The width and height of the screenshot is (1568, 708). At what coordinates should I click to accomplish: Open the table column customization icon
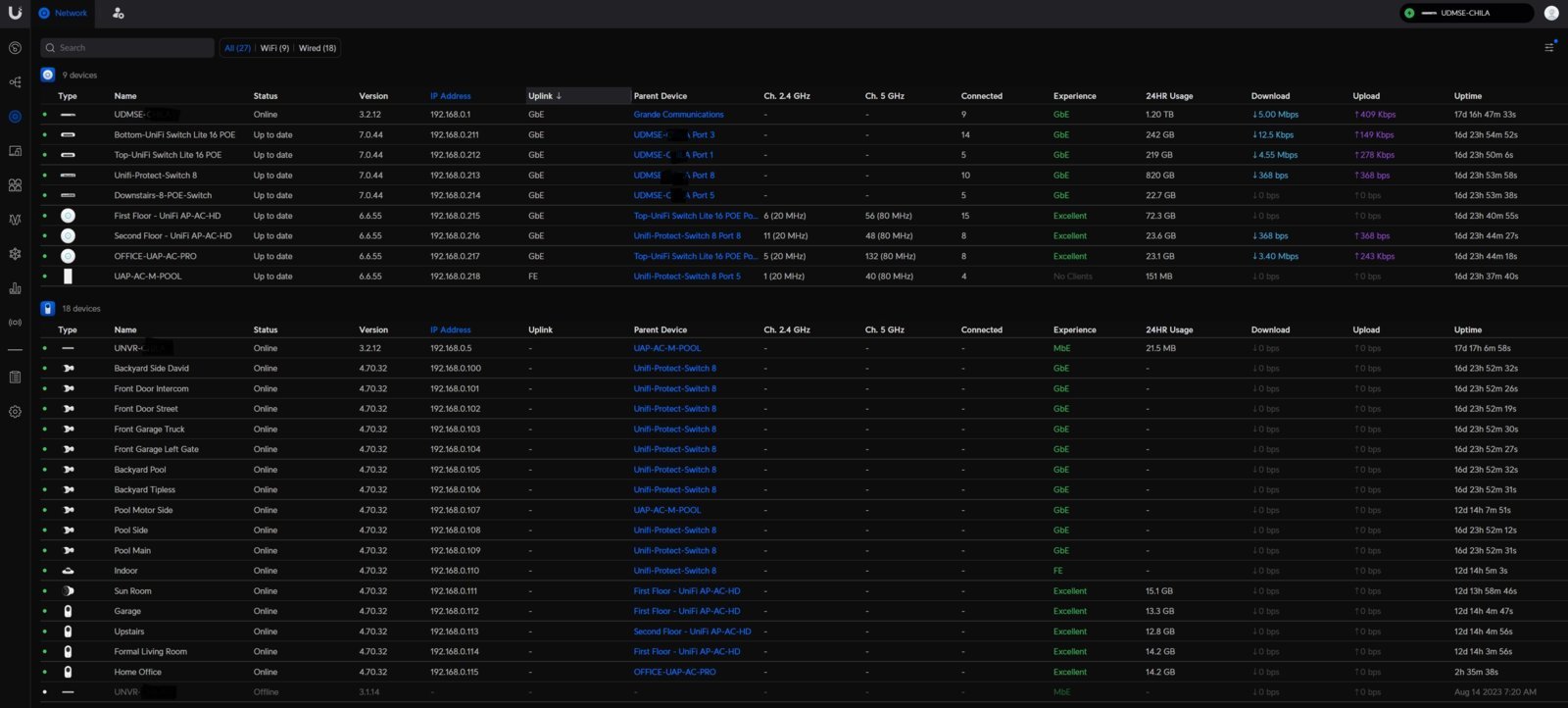click(x=1549, y=47)
